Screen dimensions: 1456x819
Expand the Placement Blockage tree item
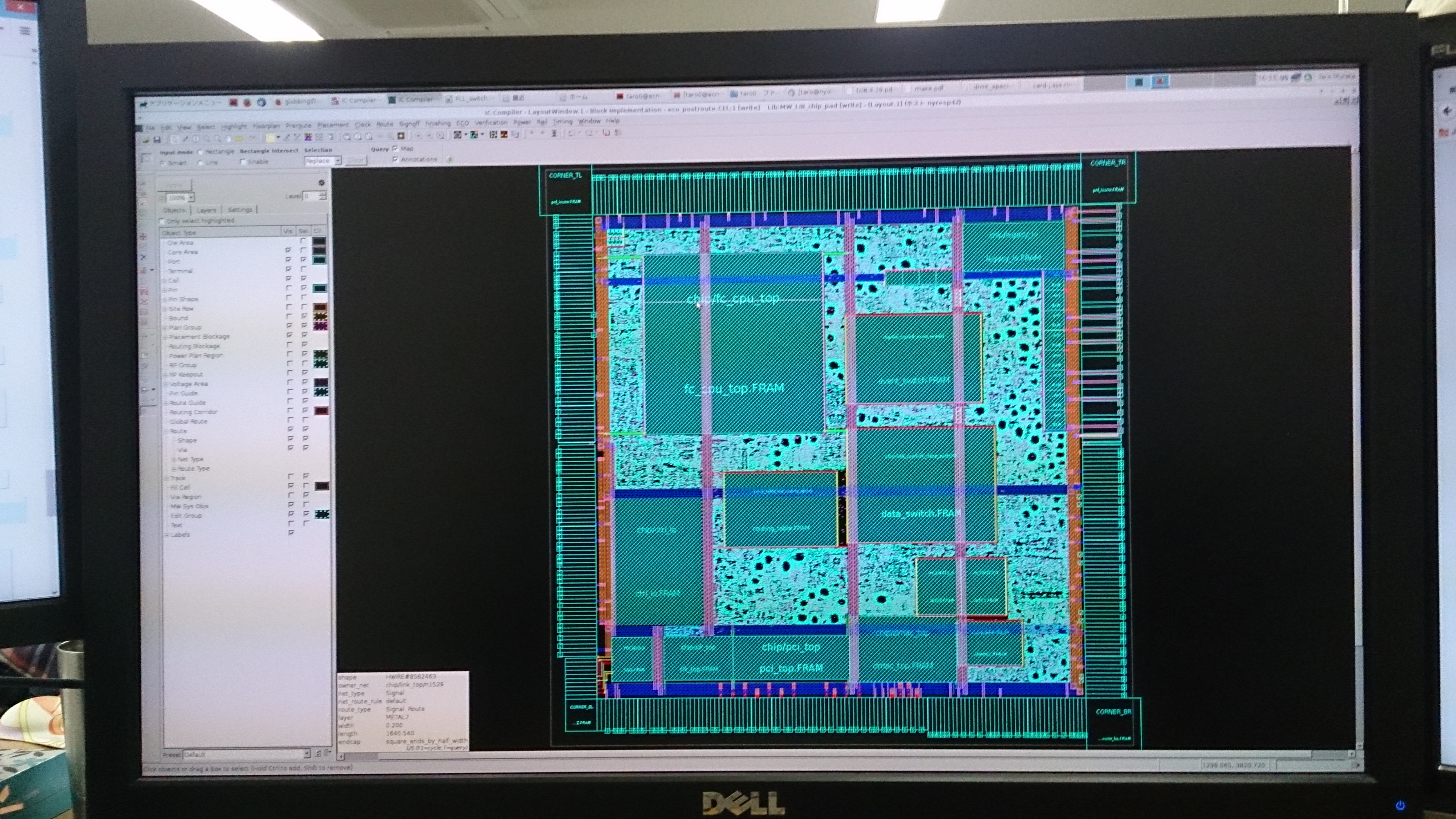(x=166, y=337)
